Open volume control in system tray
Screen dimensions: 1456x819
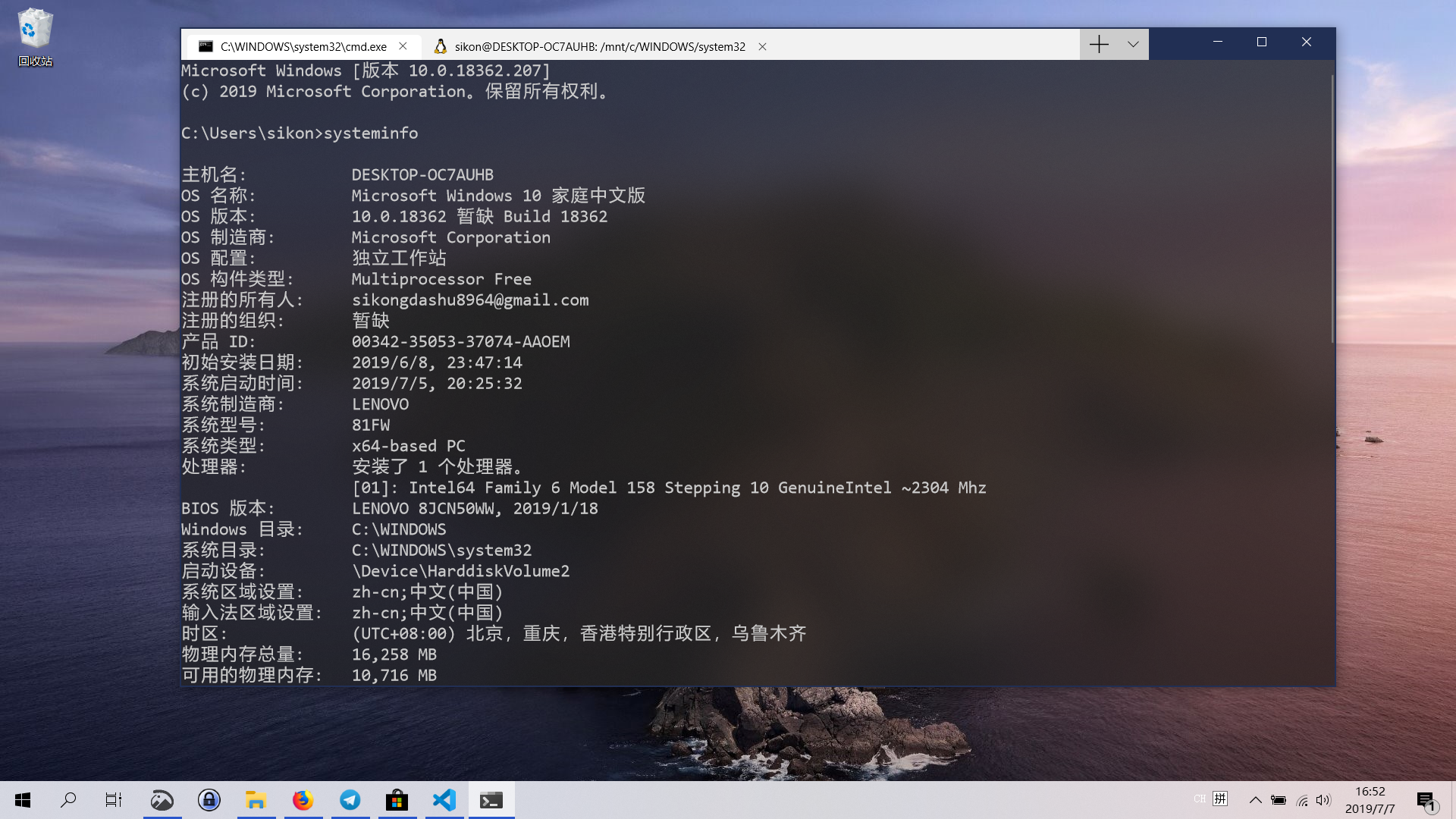(1323, 800)
